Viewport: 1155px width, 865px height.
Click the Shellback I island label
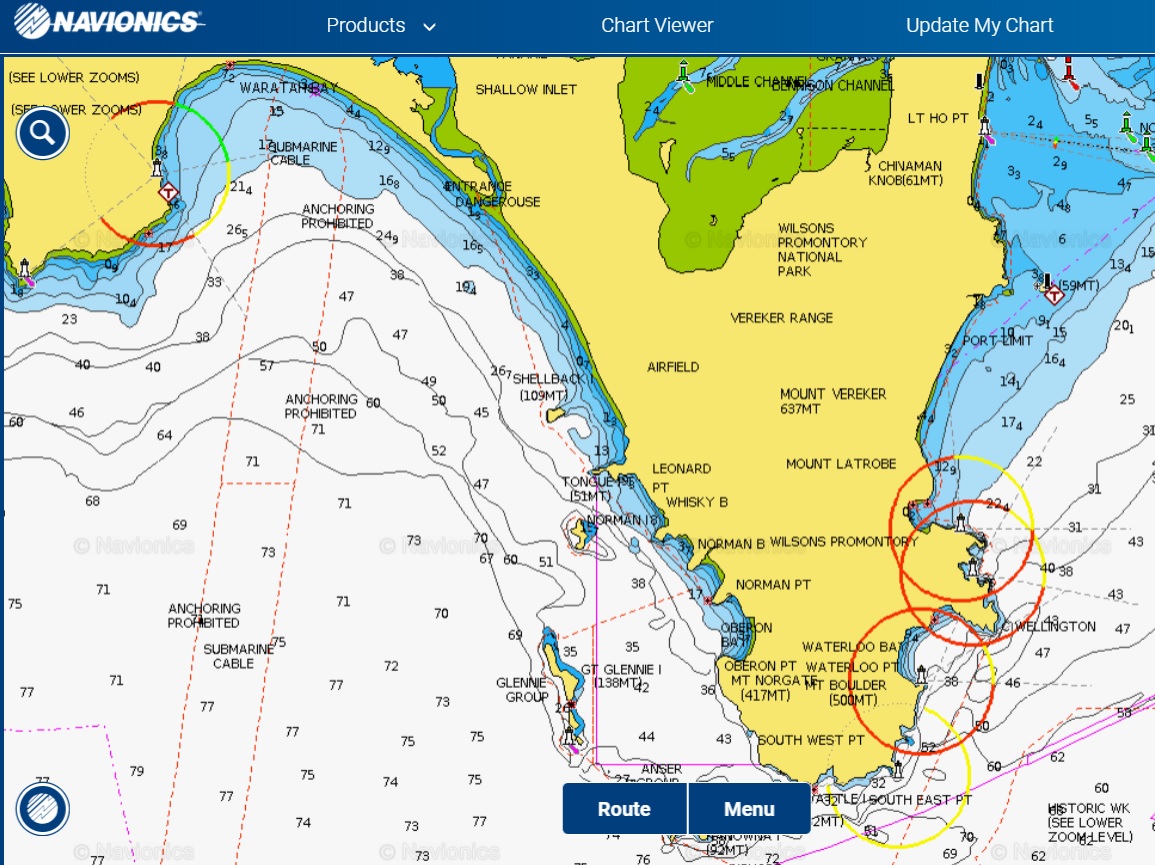(552, 387)
